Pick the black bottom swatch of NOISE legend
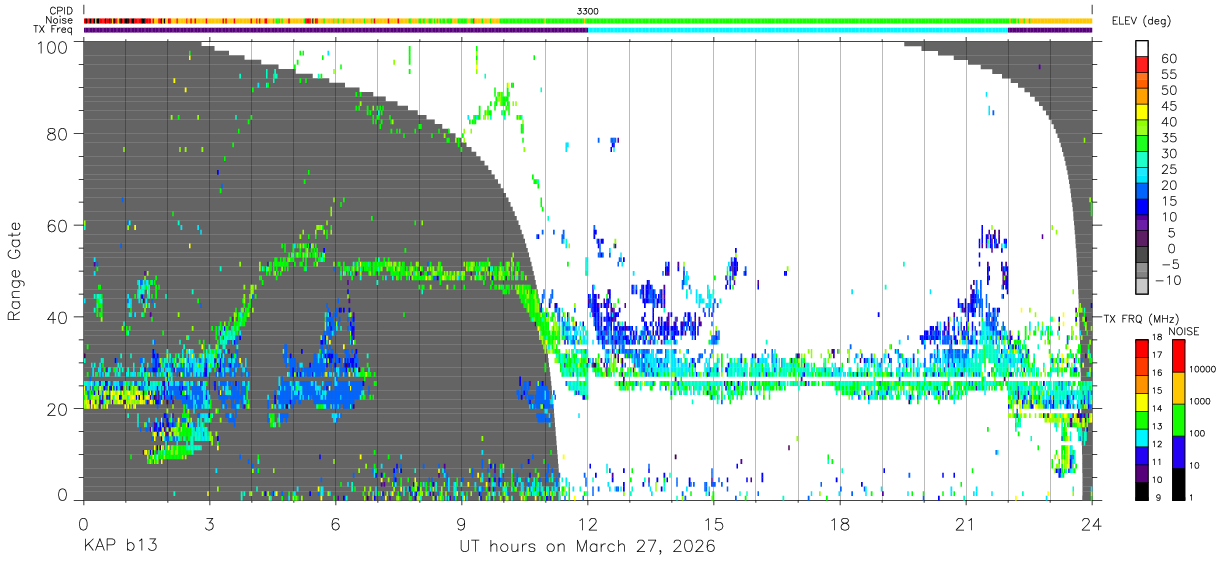 point(1178,483)
